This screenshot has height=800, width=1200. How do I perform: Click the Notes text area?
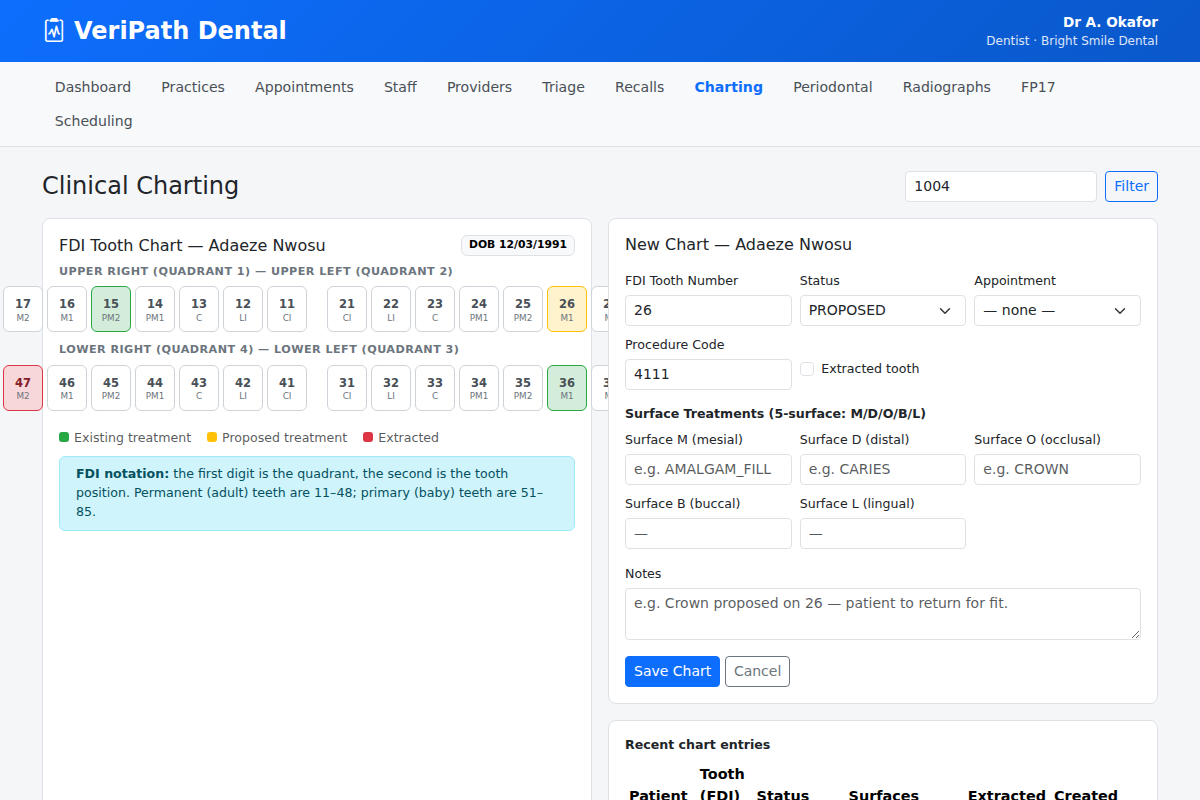click(x=883, y=614)
